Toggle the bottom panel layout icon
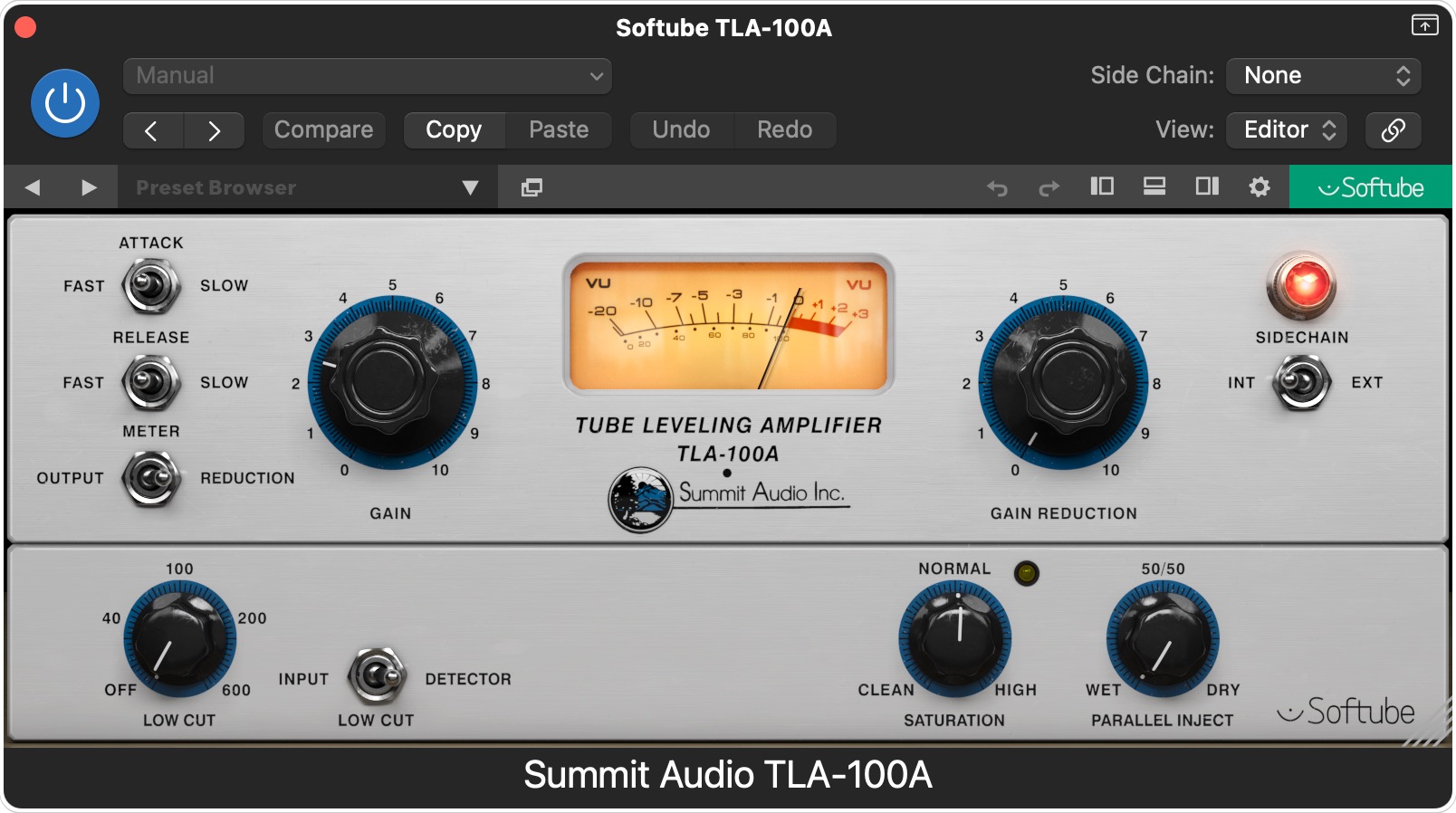Image resolution: width=1456 pixels, height=813 pixels. click(1154, 187)
